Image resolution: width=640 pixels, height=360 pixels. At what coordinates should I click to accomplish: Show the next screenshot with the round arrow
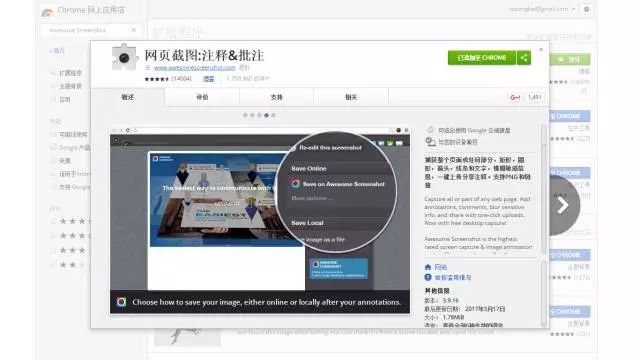click(x=563, y=205)
